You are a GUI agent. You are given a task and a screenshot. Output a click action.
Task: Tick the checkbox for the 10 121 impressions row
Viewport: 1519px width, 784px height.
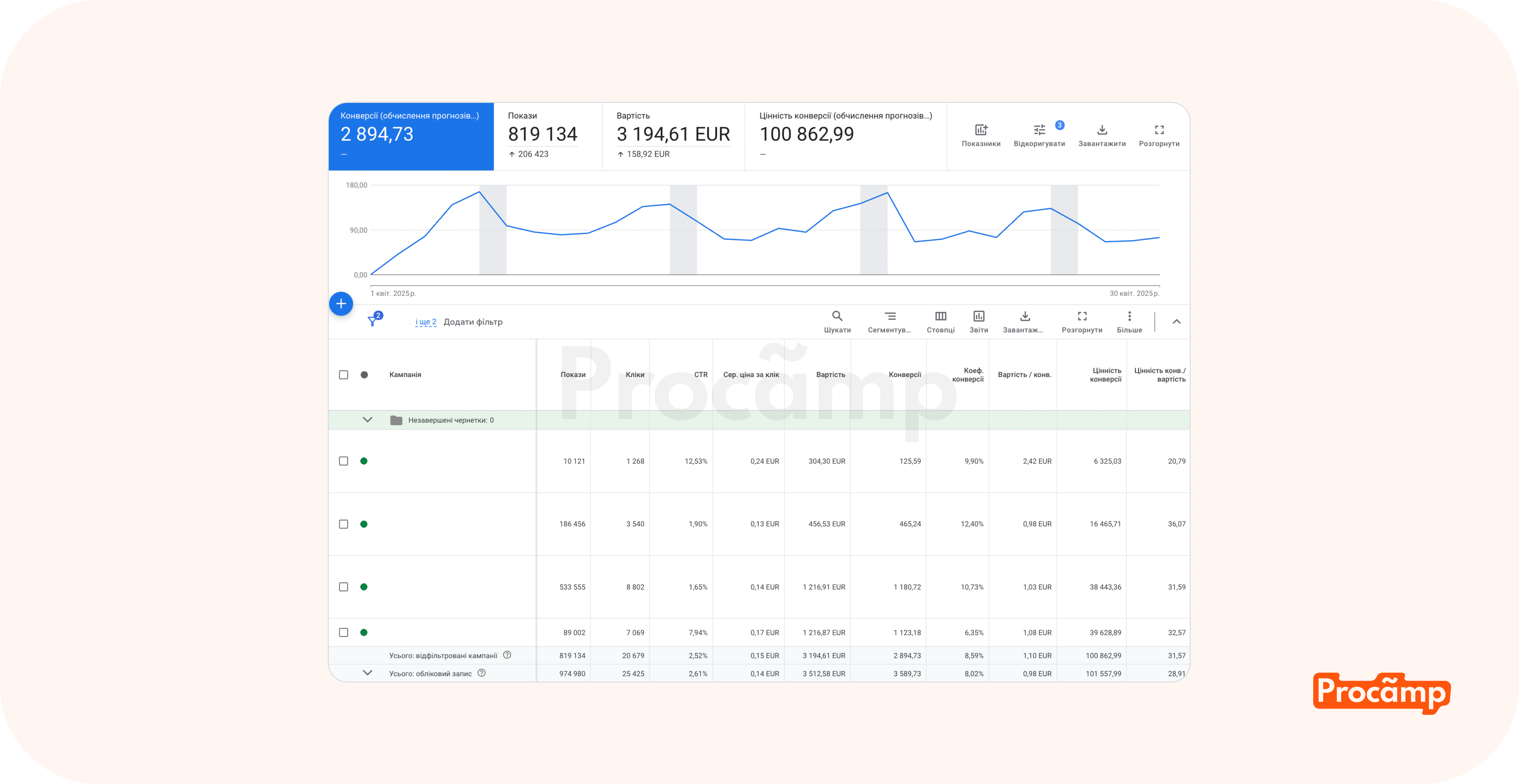344,461
